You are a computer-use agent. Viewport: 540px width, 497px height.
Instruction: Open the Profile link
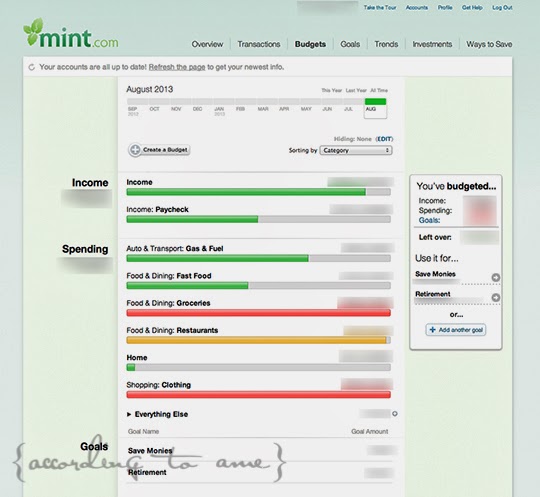click(x=445, y=8)
